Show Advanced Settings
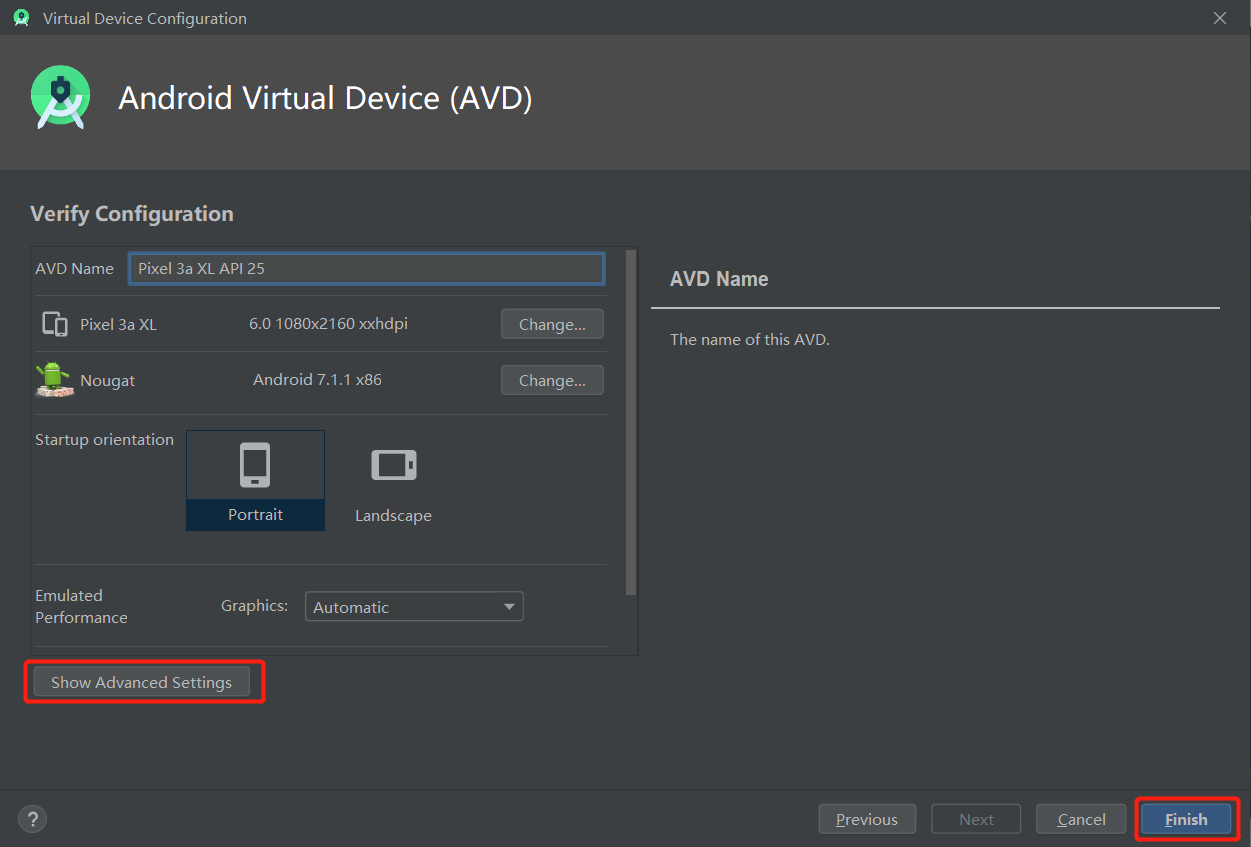This screenshot has height=847, width=1251. pyautogui.click(x=141, y=682)
